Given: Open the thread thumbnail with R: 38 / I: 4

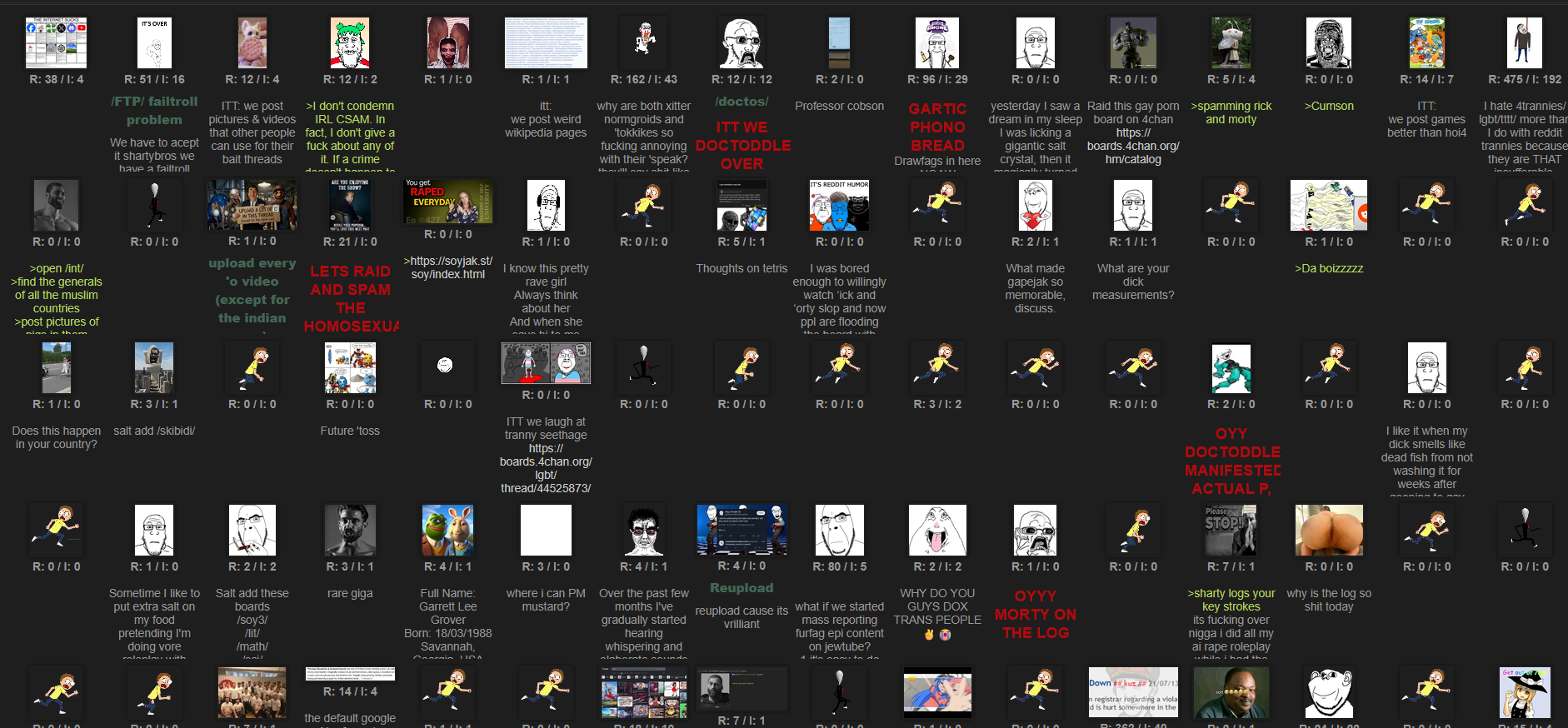Looking at the screenshot, I should click(x=57, y=42).
